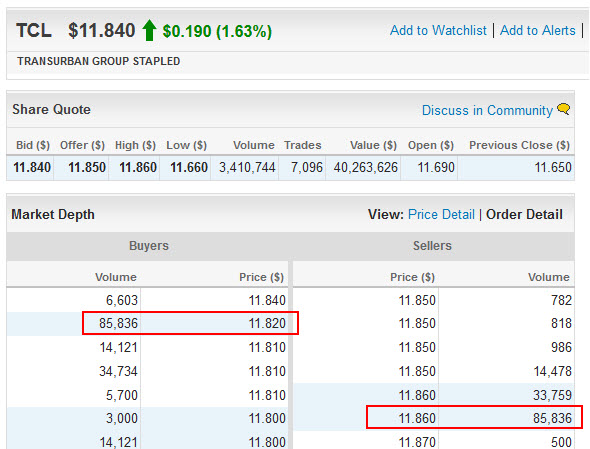Click the offer value 11.850 in Share Quote

click(x=87, y=167)
